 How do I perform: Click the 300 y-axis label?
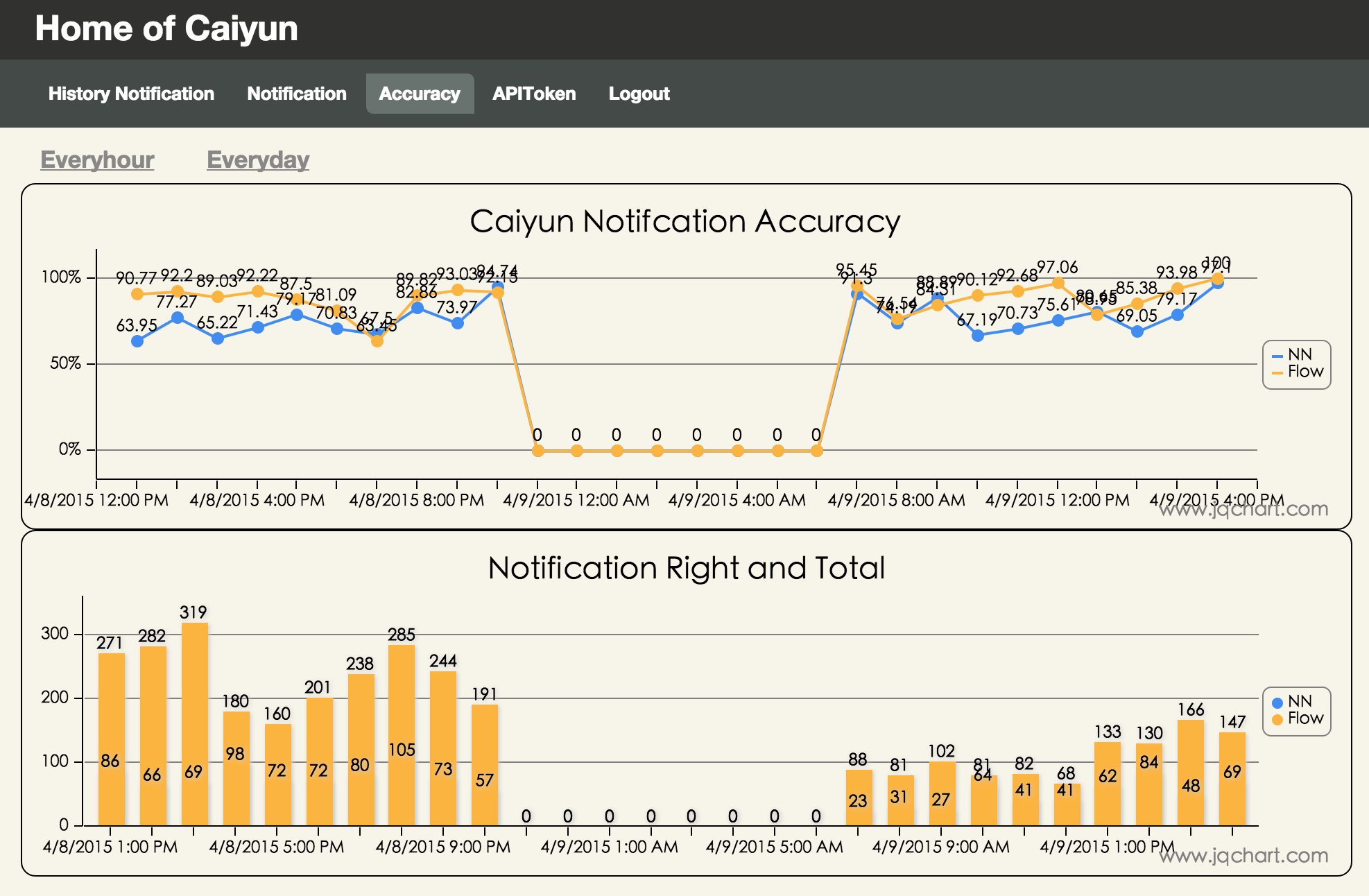click(x=55, y=633)
